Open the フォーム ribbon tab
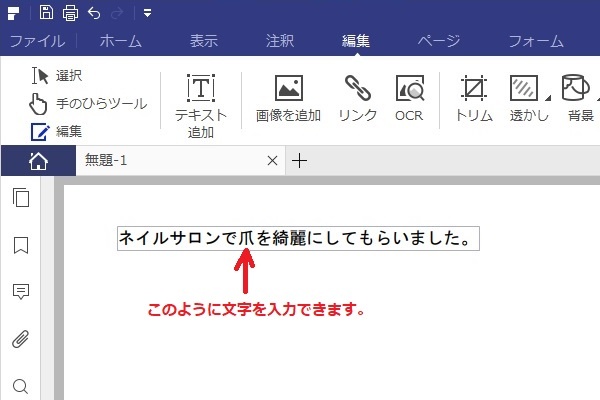Image resolution: width=600 pixels, height=400 pixels. [x=536, y=41]
